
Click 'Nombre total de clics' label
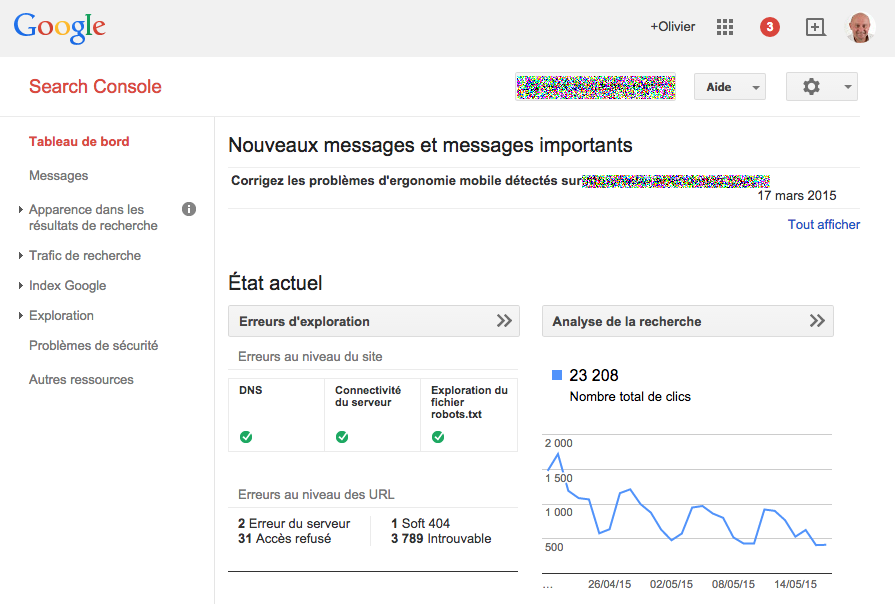pyautogui.click(x=630, y=397)
